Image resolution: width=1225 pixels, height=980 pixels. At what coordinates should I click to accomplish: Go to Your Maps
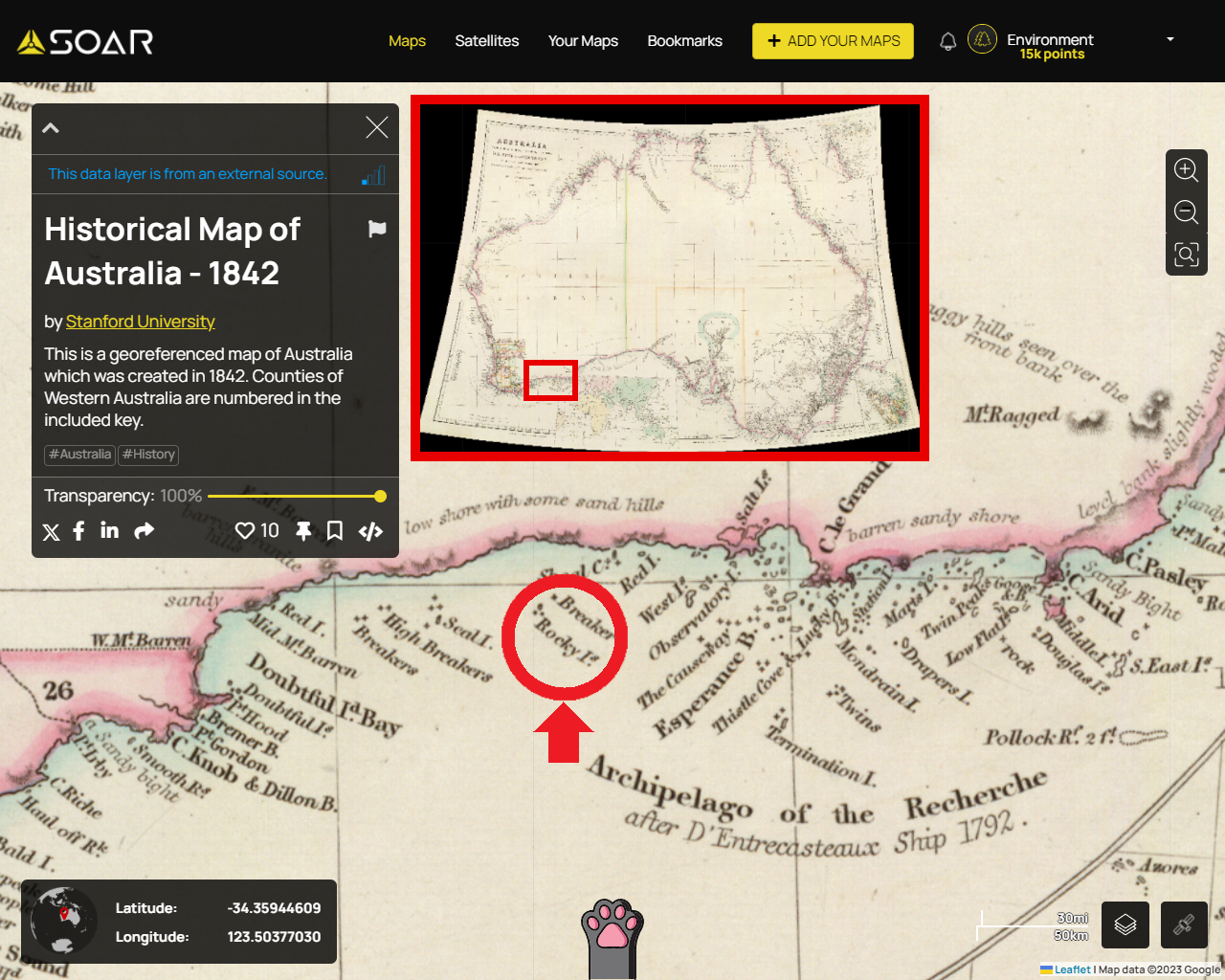click(x=583, y=41)
